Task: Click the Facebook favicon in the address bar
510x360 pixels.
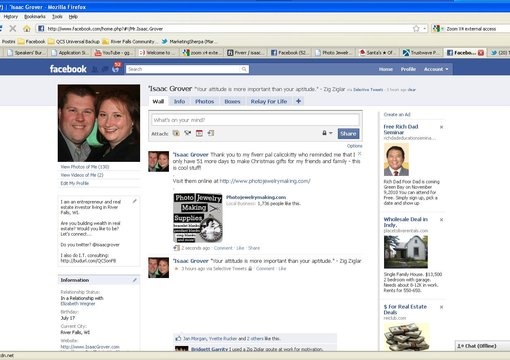Action: tap(41, 29)
